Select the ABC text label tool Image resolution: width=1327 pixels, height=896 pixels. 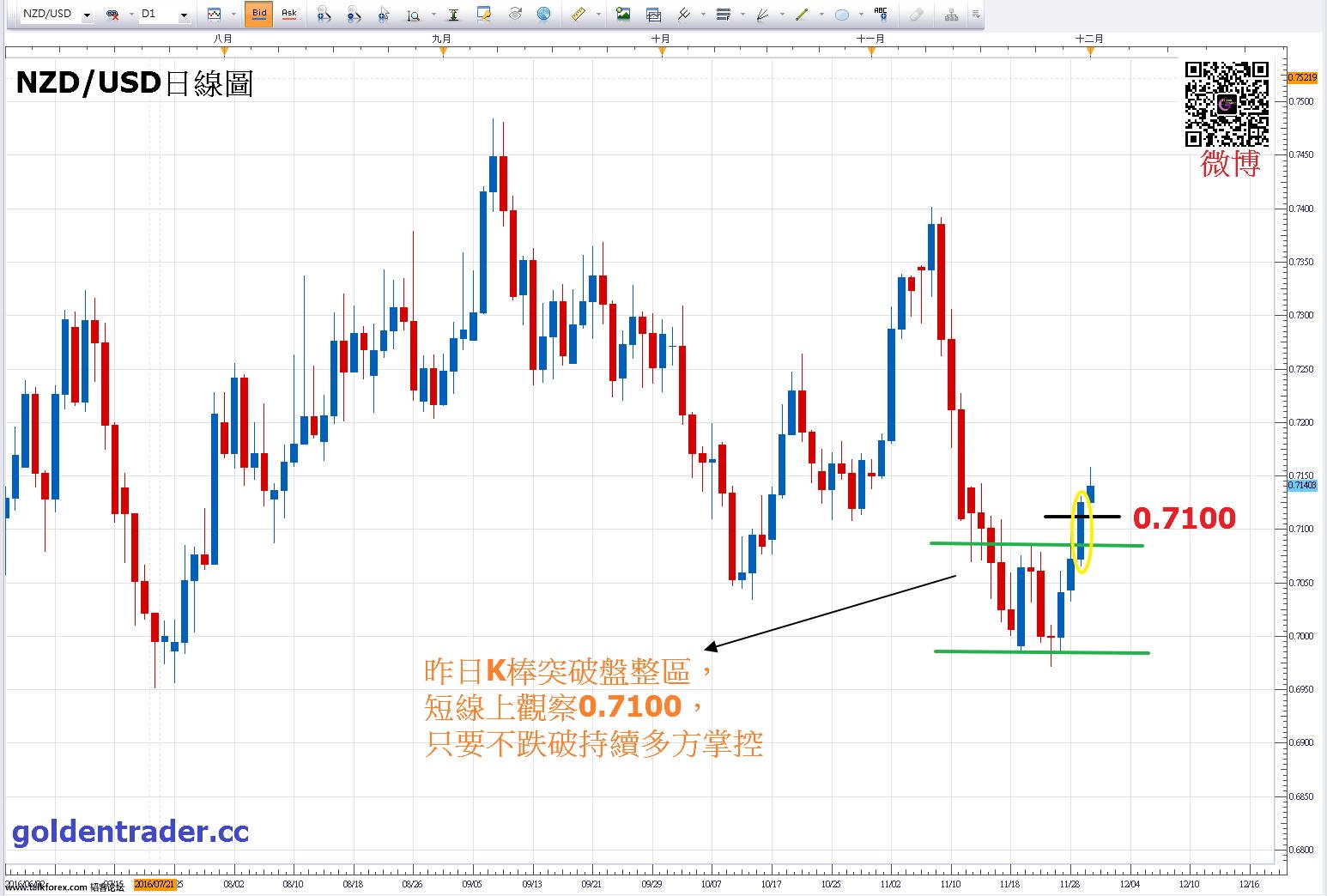pos(881,14)
